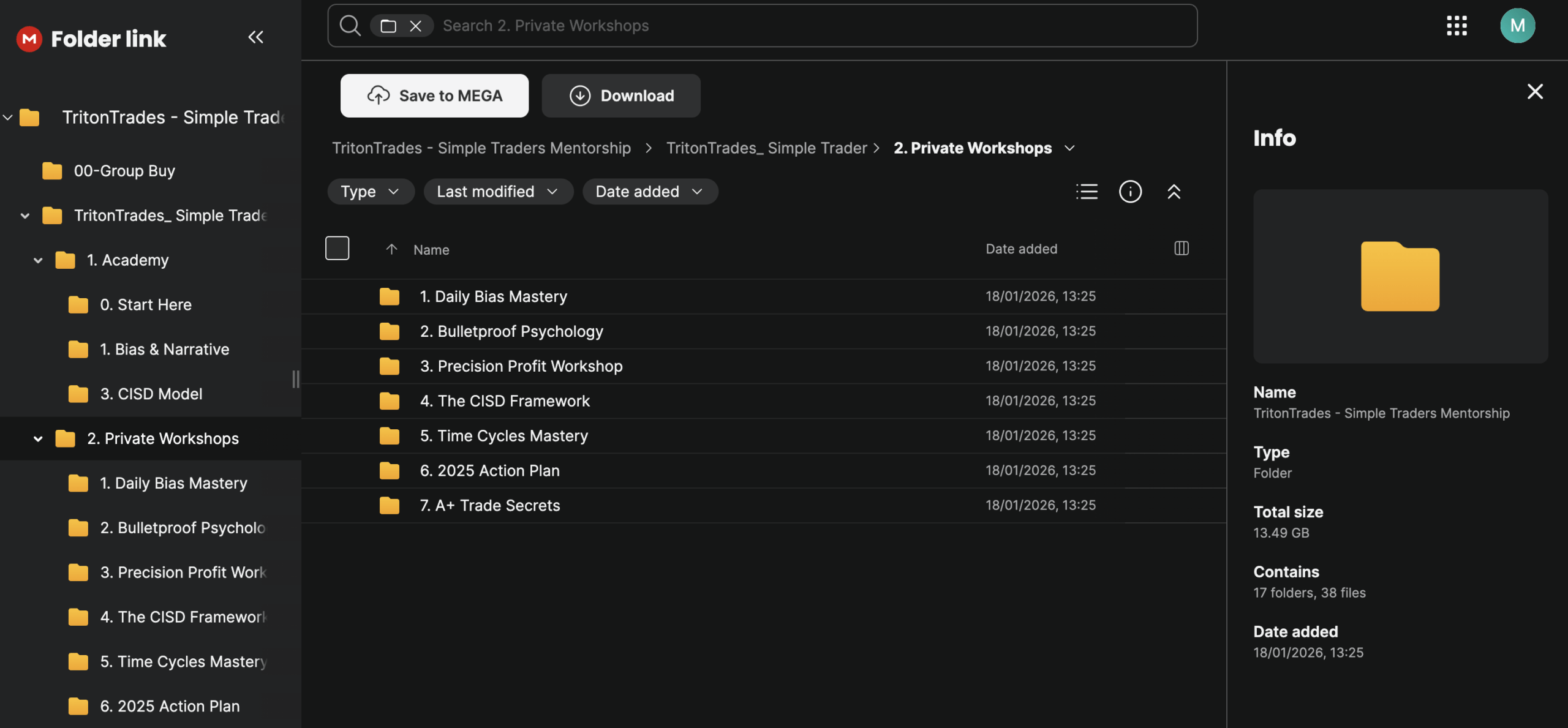1568x728 pixels.
Task: Tick the select-all checkbox
Action: pyautogui.click(x=337, y=248)
